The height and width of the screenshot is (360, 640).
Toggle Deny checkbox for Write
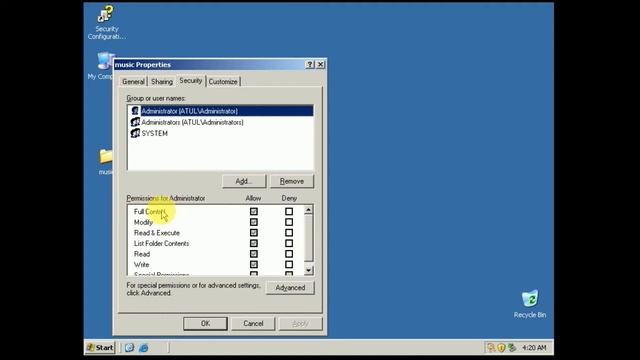[x=289, y=264]
